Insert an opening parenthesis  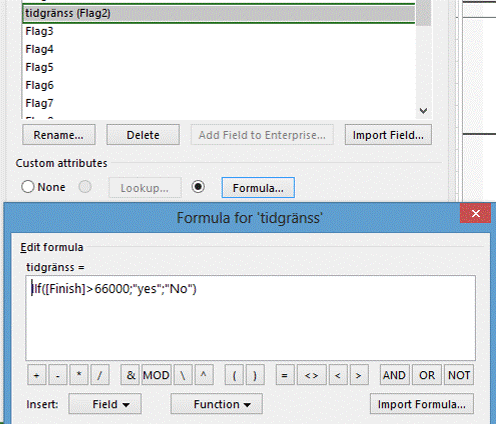pyautogui.click(x=234, y=375)
